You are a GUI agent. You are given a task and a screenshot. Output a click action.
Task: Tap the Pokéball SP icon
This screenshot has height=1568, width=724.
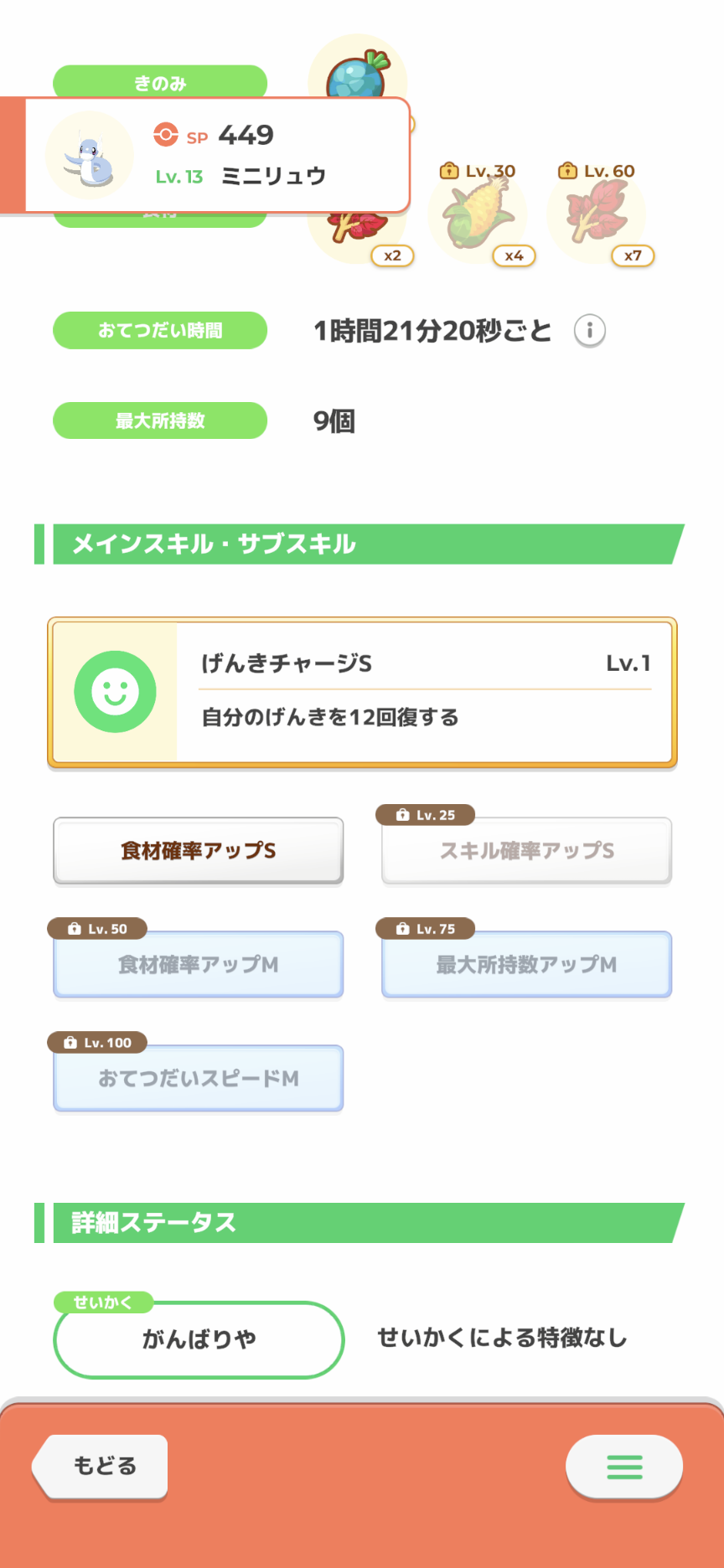point(166,134)
